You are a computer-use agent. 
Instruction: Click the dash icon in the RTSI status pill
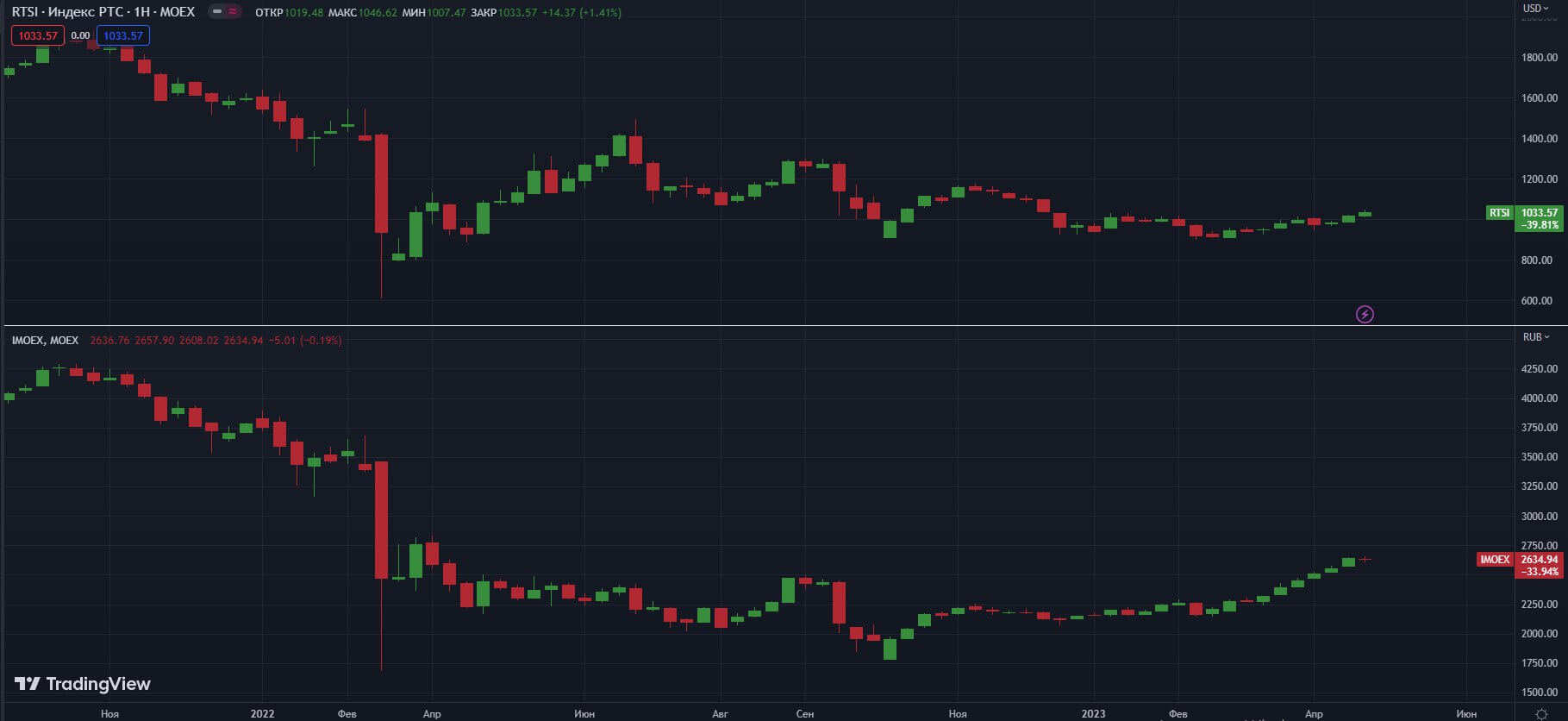(217, 12)
